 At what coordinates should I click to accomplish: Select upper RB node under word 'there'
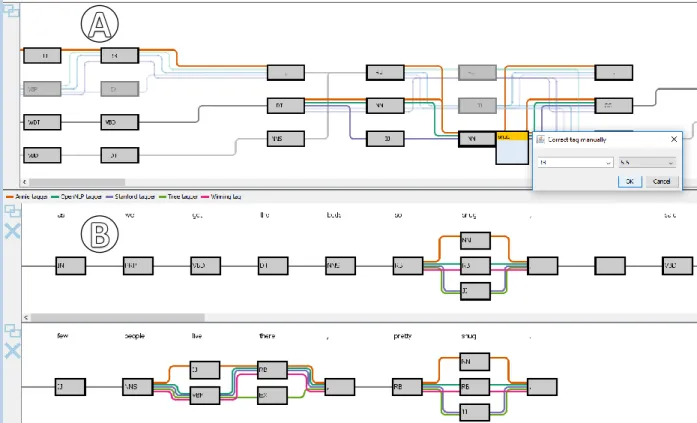272,370
